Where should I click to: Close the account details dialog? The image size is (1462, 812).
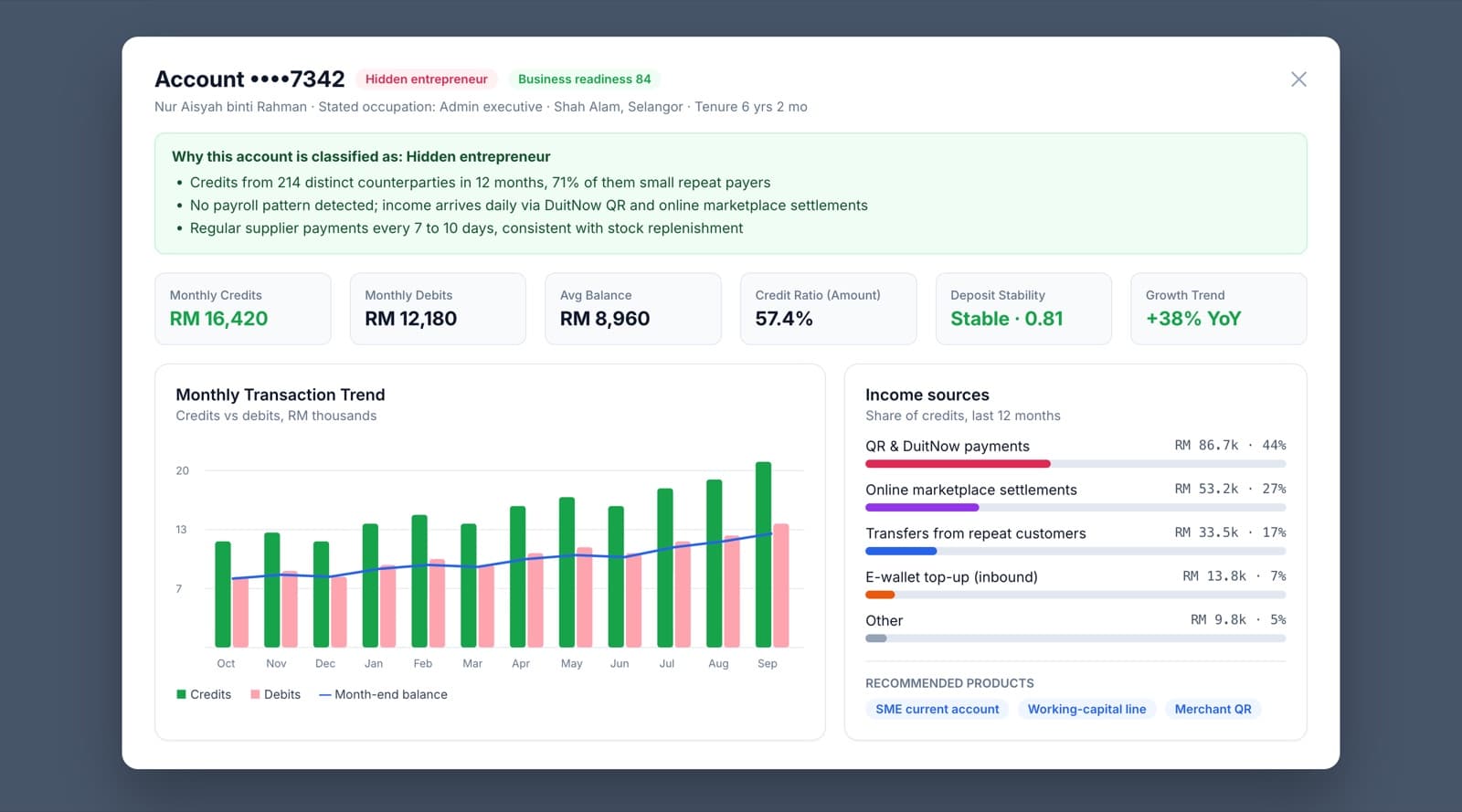coord(1298,79)
